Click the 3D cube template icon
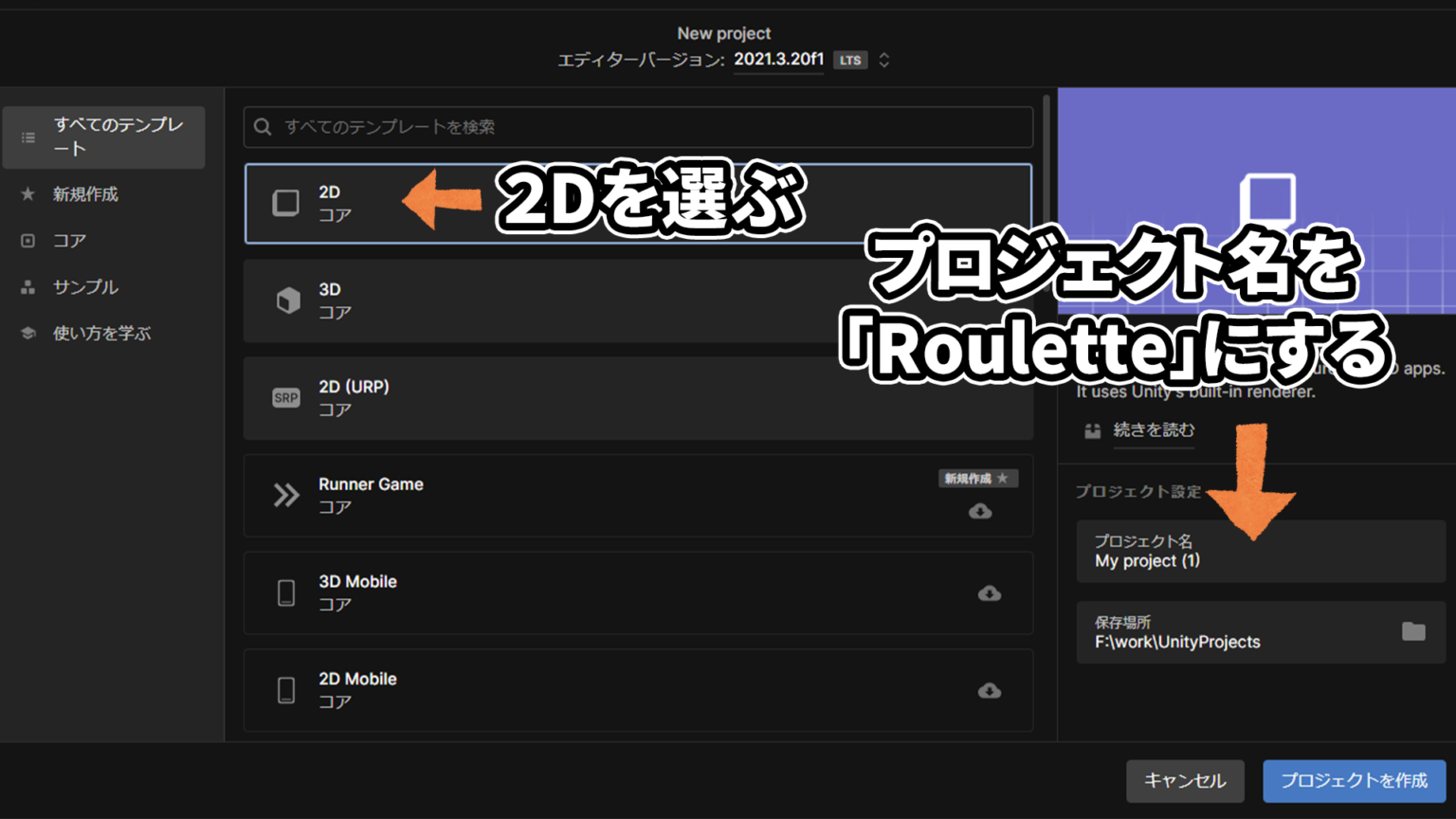 tap(285, 300)
